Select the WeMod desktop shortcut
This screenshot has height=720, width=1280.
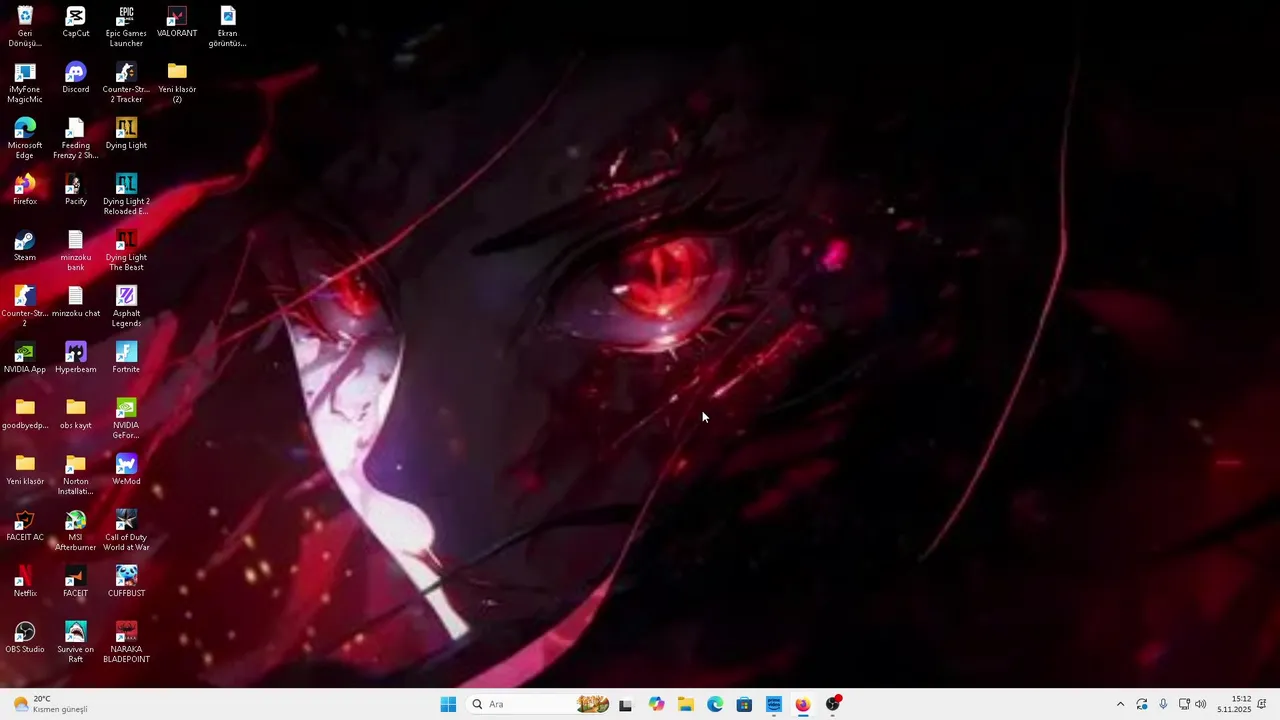click(126, 470)
